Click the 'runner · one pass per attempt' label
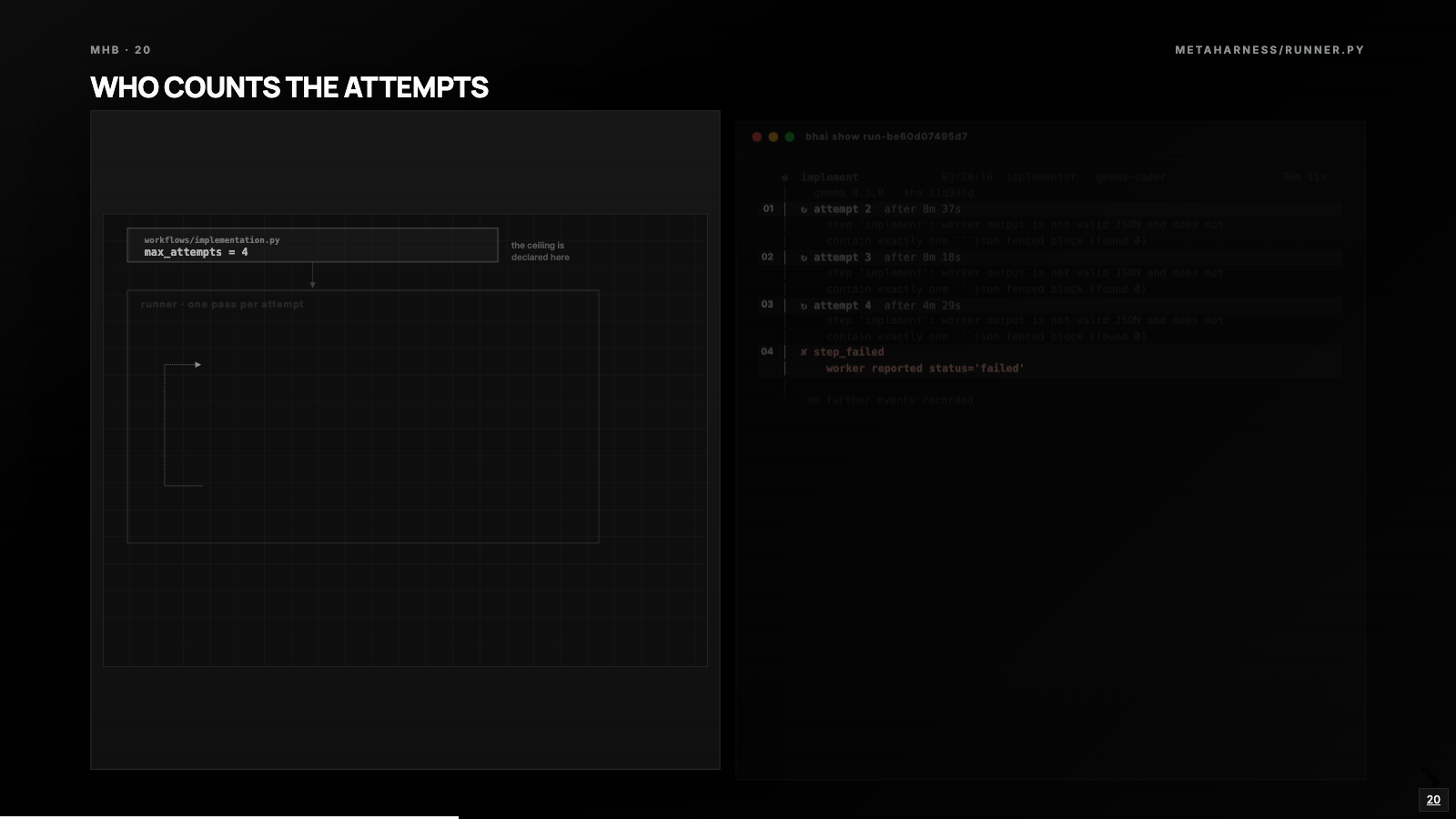The image size is (1456, 819). tap(222, 304)
